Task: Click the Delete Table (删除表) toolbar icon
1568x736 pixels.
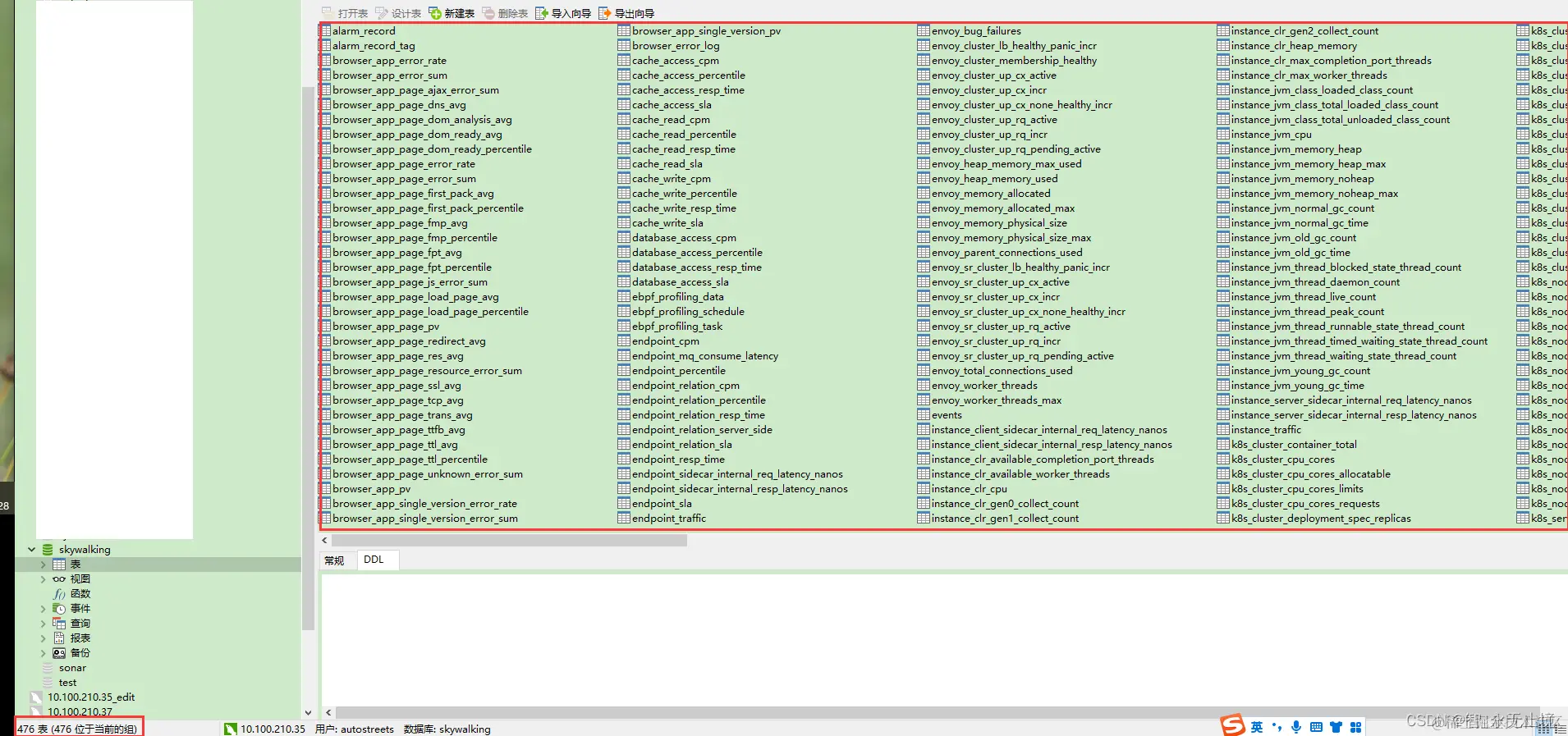Action: (x=488, y=13)
